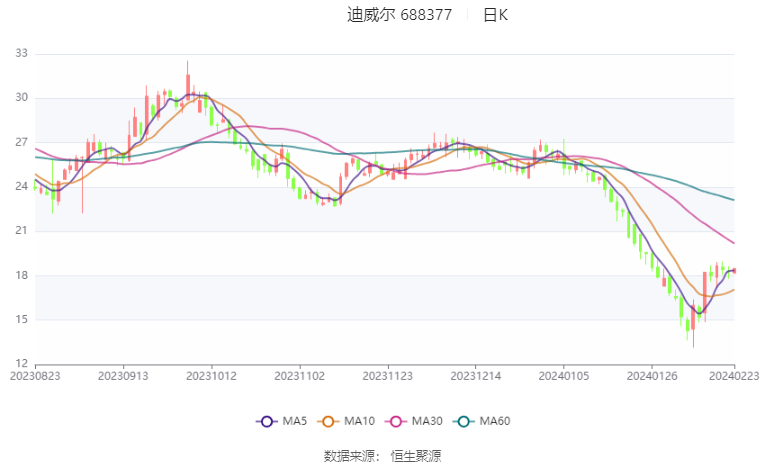This screenshot has width=765, height=465.
Task: Click the y-axis value 15
Action: point(21,320)
